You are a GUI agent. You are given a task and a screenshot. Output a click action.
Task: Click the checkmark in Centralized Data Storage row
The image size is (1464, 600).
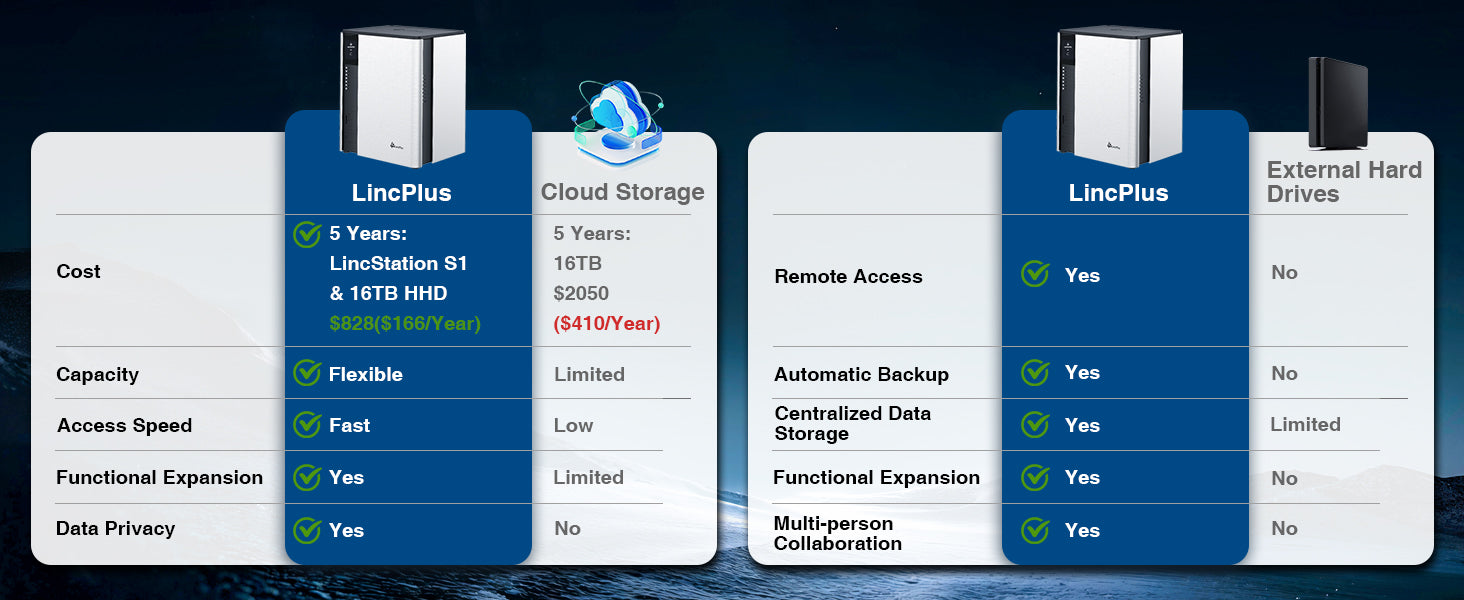coord(1035,425)
